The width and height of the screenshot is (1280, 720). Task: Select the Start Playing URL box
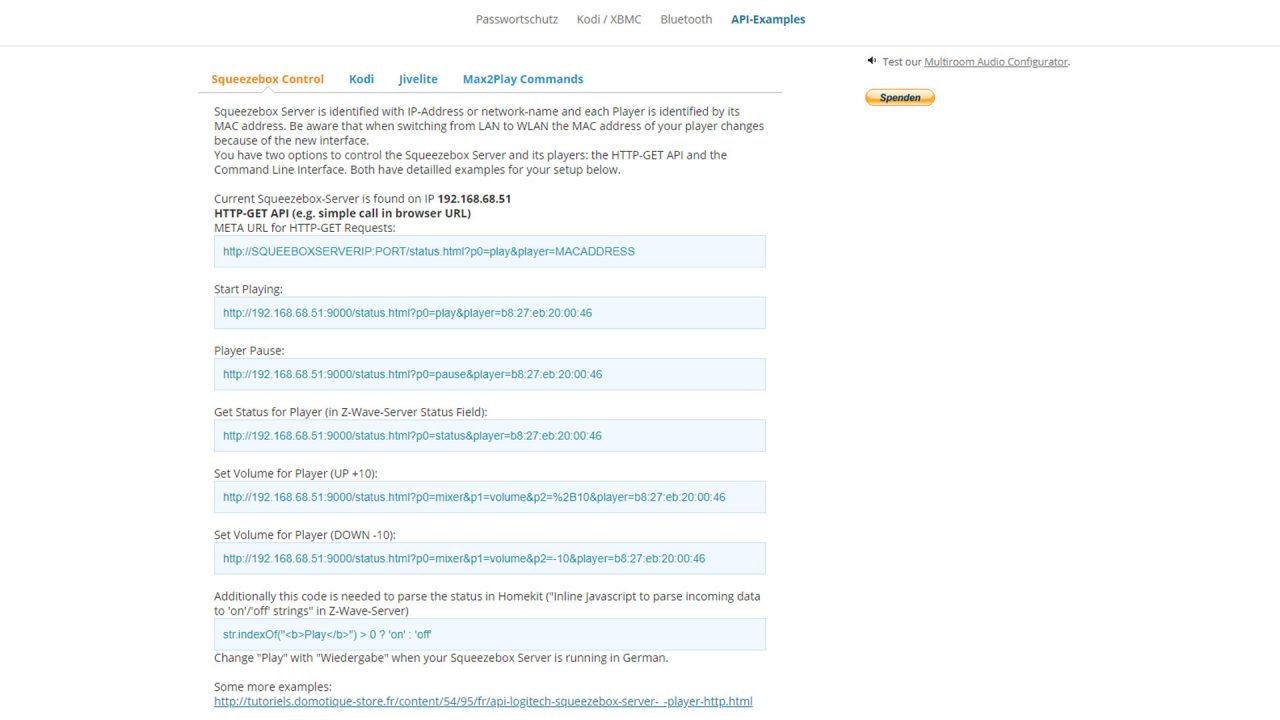point(489,313)
